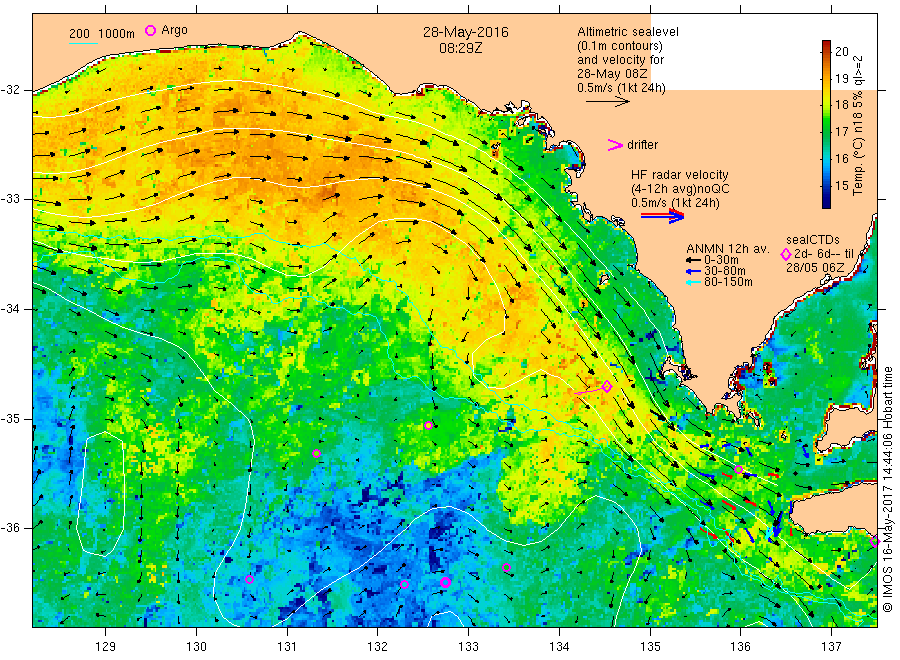Click the '80-150m' depth label
The image size is (900, 660).
click(728, 282)
